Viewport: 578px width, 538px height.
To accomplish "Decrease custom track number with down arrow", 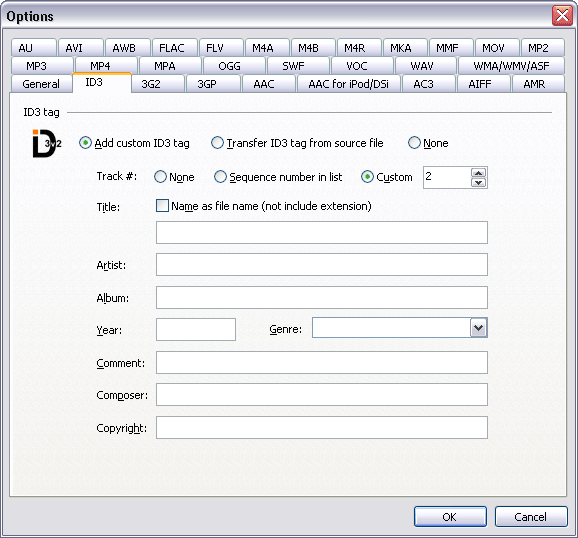I will pos(478,183).
